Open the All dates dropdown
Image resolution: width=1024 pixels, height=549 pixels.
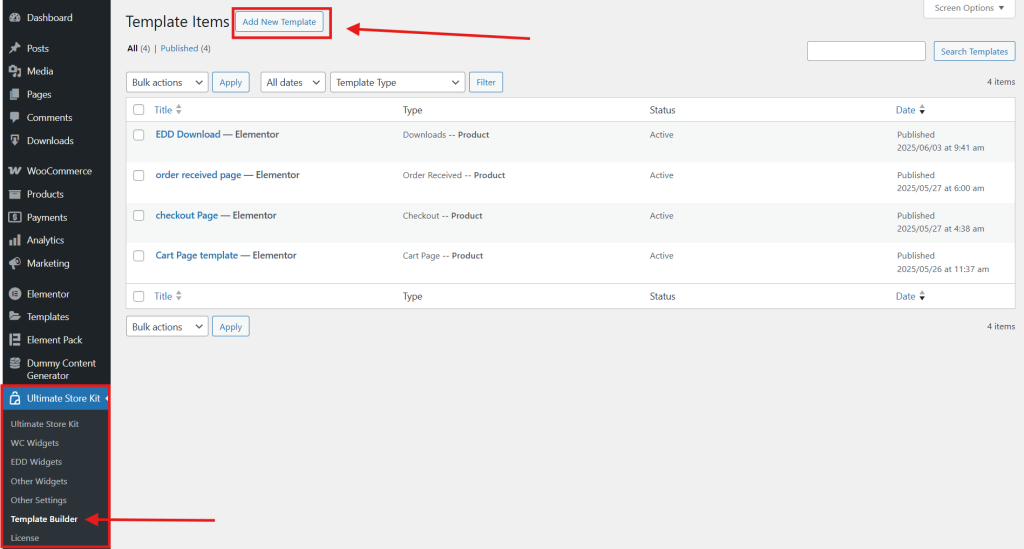(x=293, y=82)
